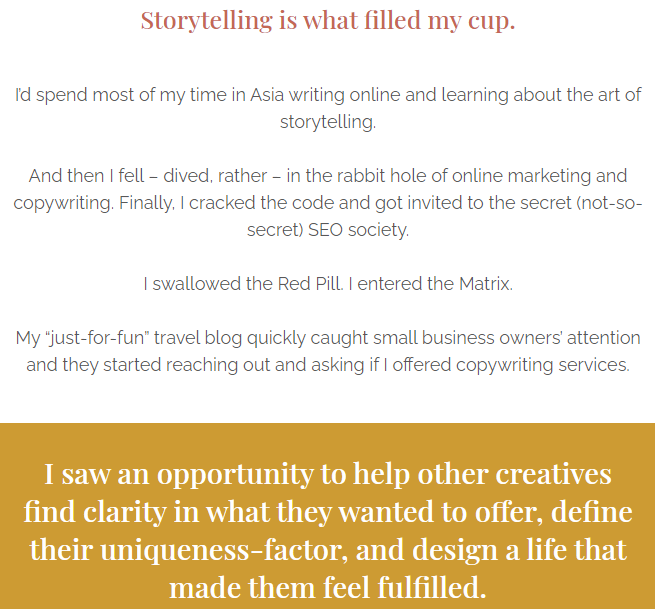The width and height of the screenshot is (655, 609).
Task: Click the centered word 'storytelling.' under the first paragraph
Action: click(328, 122)
